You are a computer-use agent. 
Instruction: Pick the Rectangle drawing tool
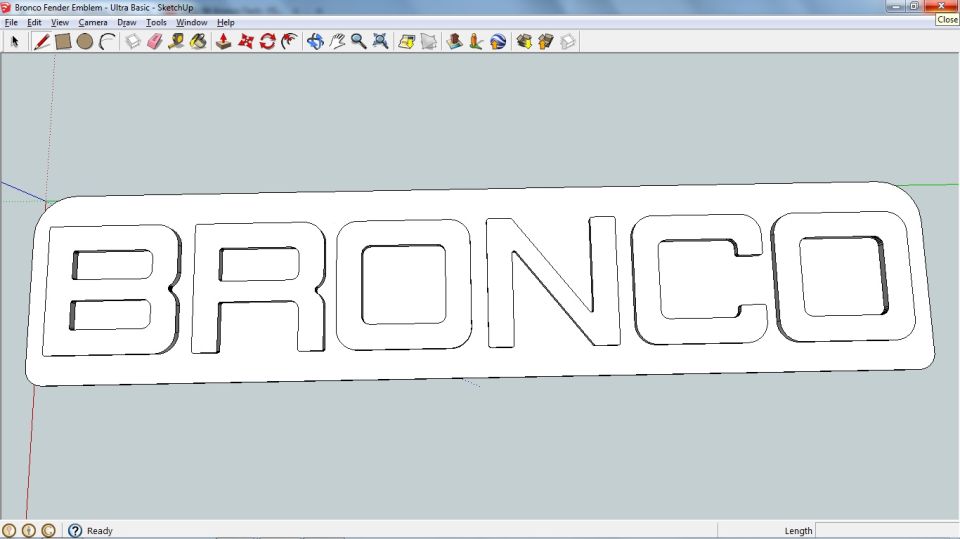[63, 42]
